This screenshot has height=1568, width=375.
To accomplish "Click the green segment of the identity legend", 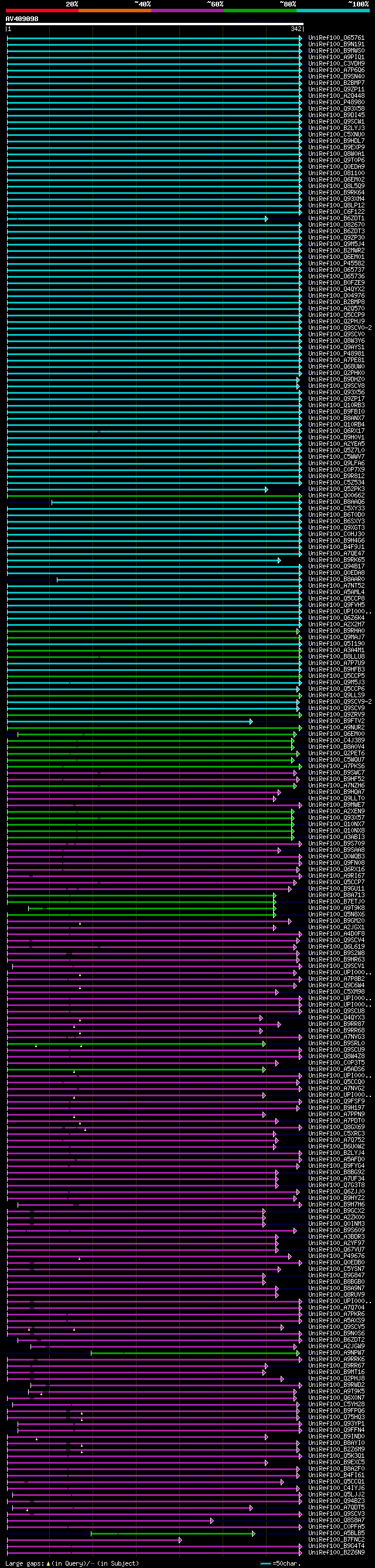I will pyautogui.click(x=260, y=11).
